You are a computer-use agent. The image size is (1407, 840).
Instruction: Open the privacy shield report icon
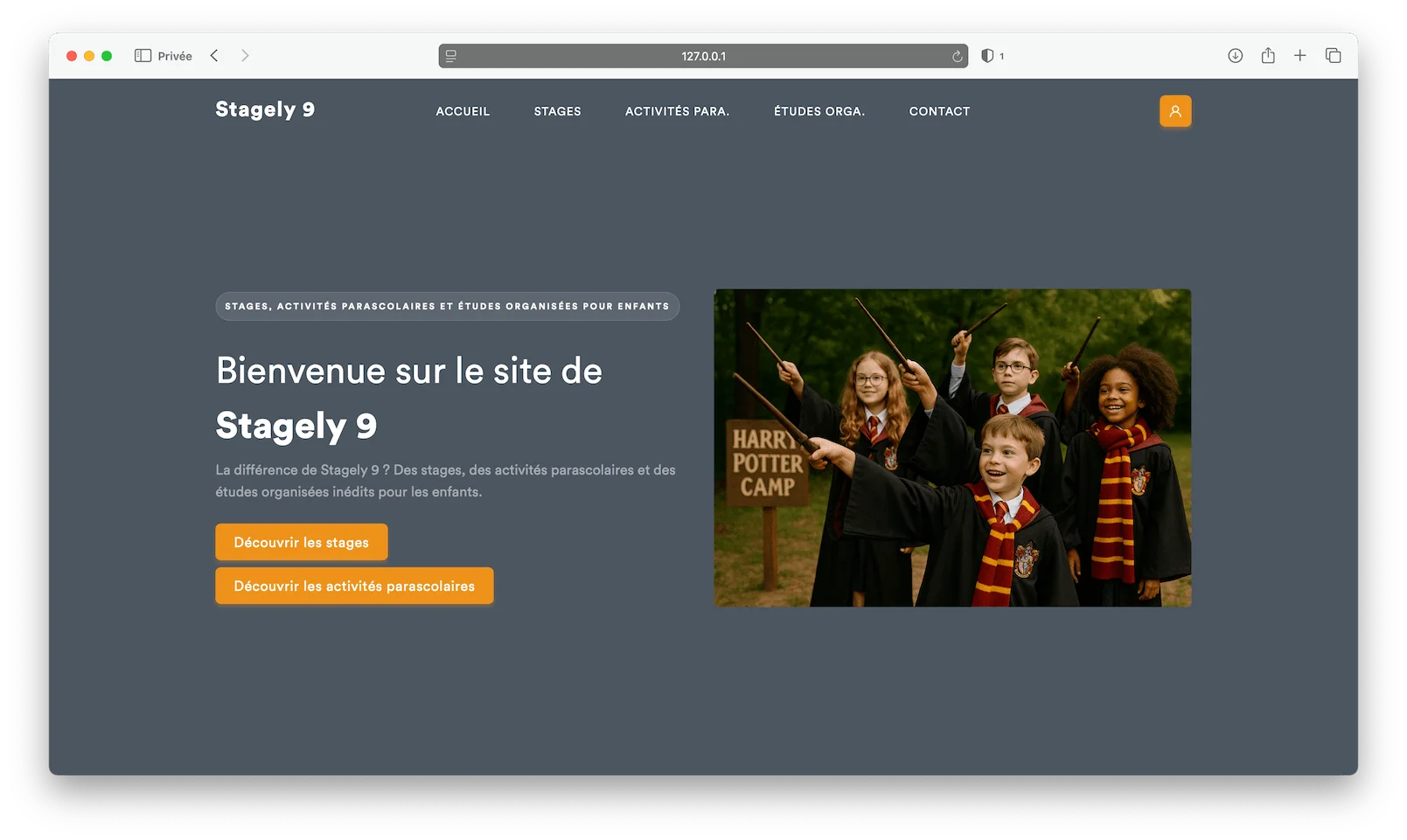tap(987, 56)
